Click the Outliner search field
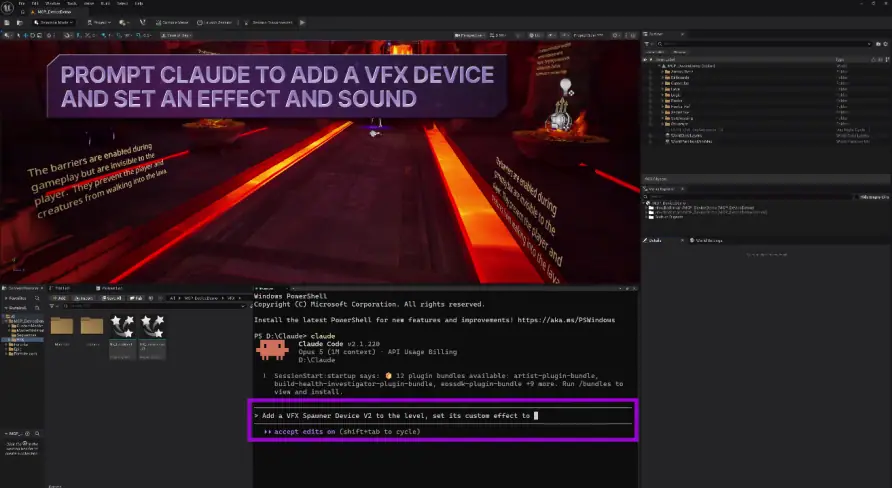This screenshot has width=892, height=488. click(x=765, y=44)
